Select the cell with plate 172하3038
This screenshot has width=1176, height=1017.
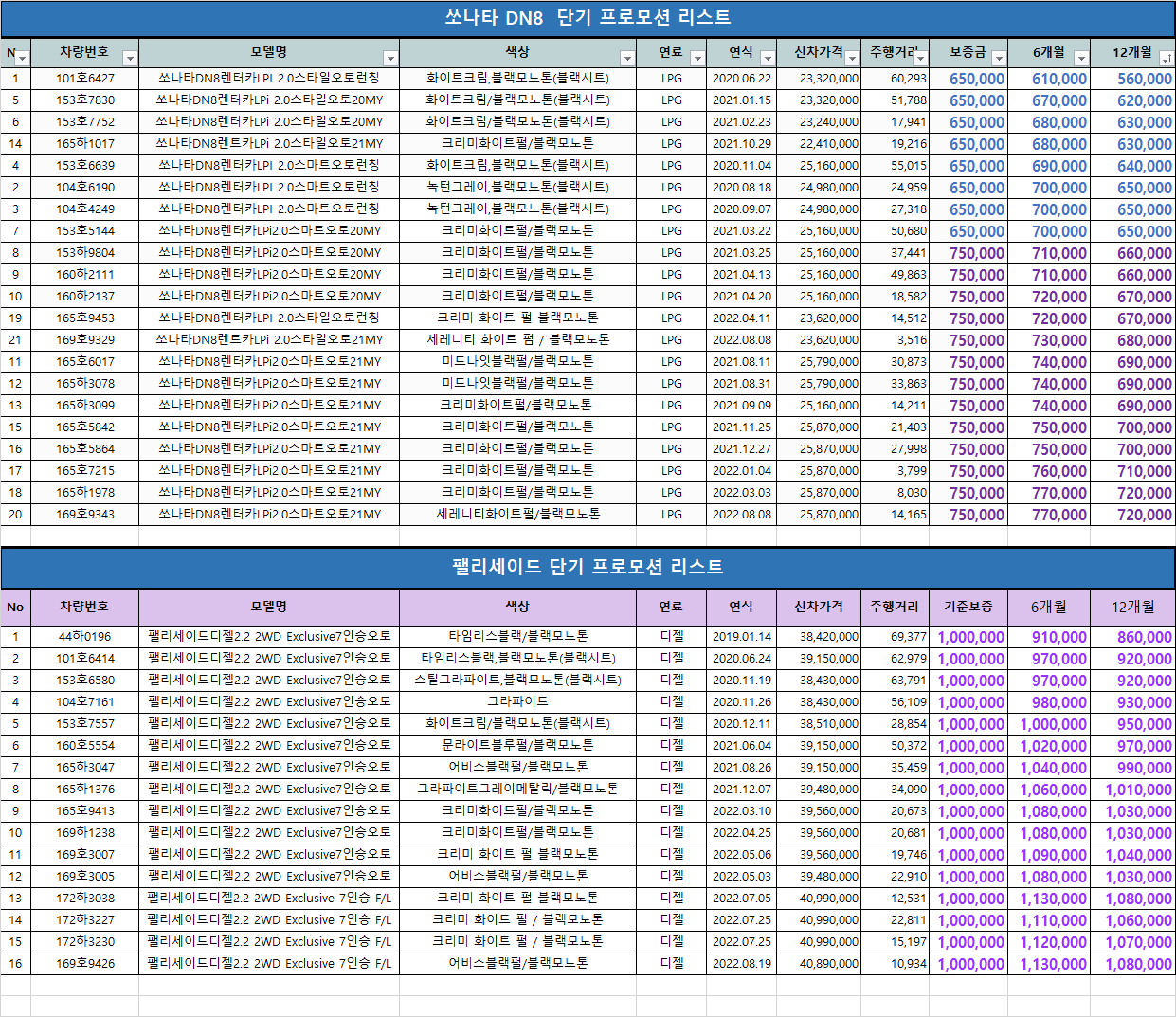pyautogui.click(x=84, y=899)
